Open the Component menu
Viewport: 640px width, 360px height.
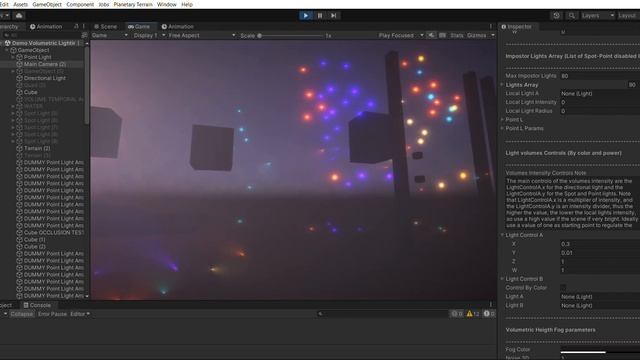(x=80, y=4)
